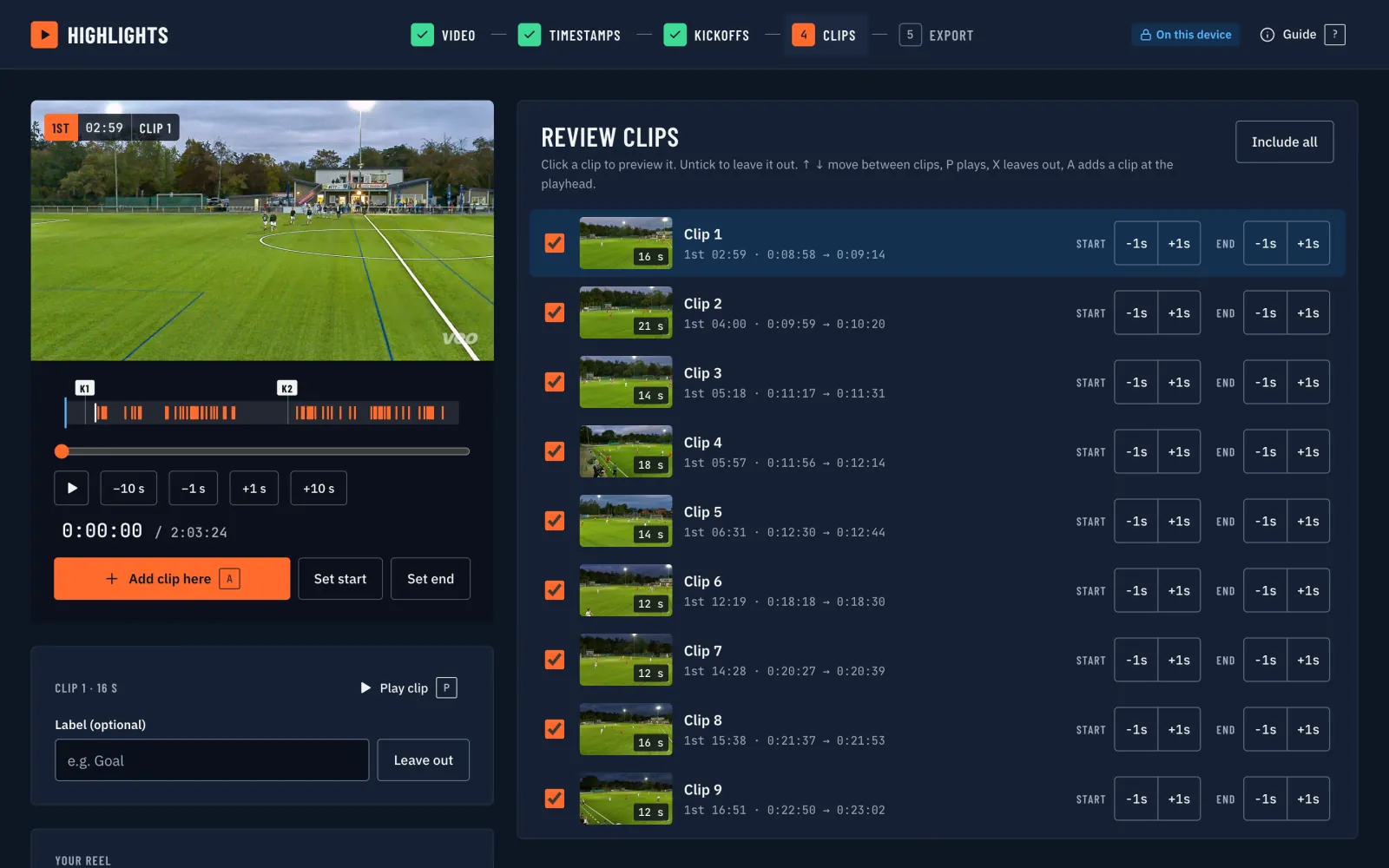
Task: Untick the Clip 2 checkbox
Action: coord(554,312)
